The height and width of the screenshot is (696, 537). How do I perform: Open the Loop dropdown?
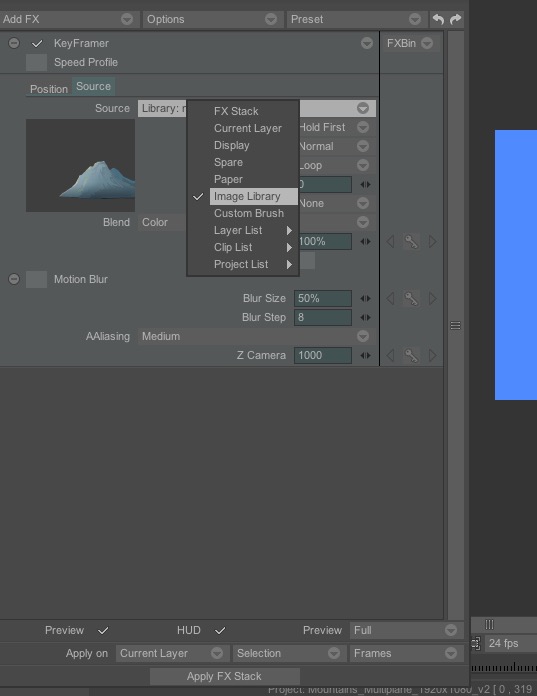pyautogui.click(x=338, y=166)
